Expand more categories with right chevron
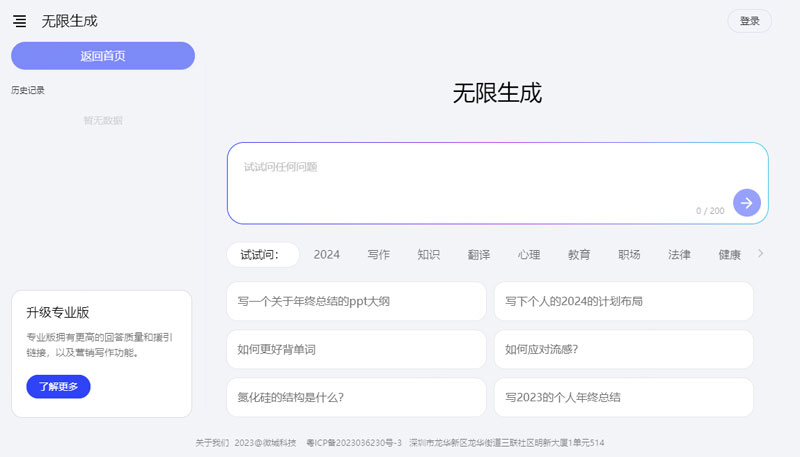The width and height of the screenshot is (800, 457). [x=760, y=254]
